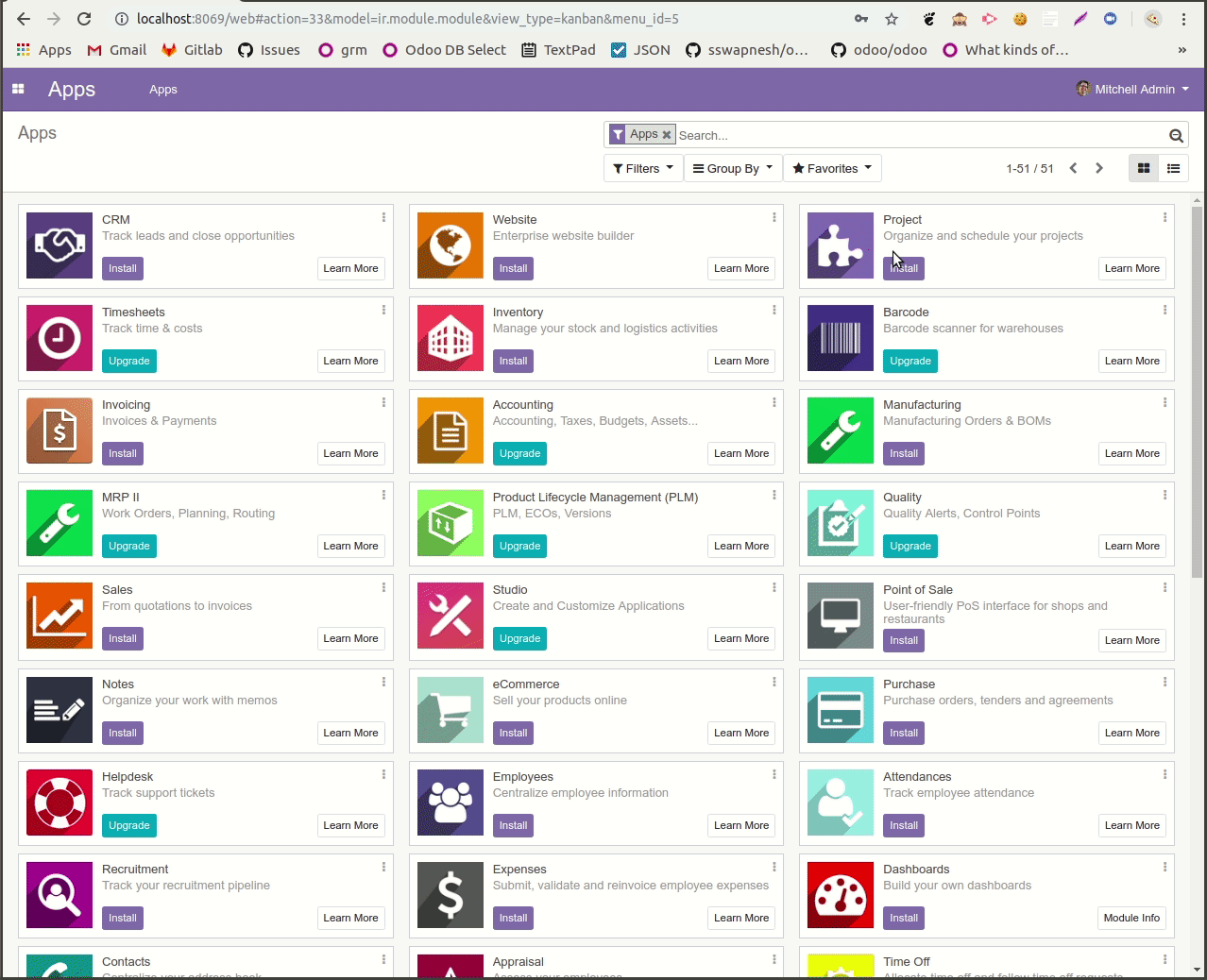Viewport: 1207px width, 980px height.
Task: Install the CRM app
Action: (x=123, y=268)
